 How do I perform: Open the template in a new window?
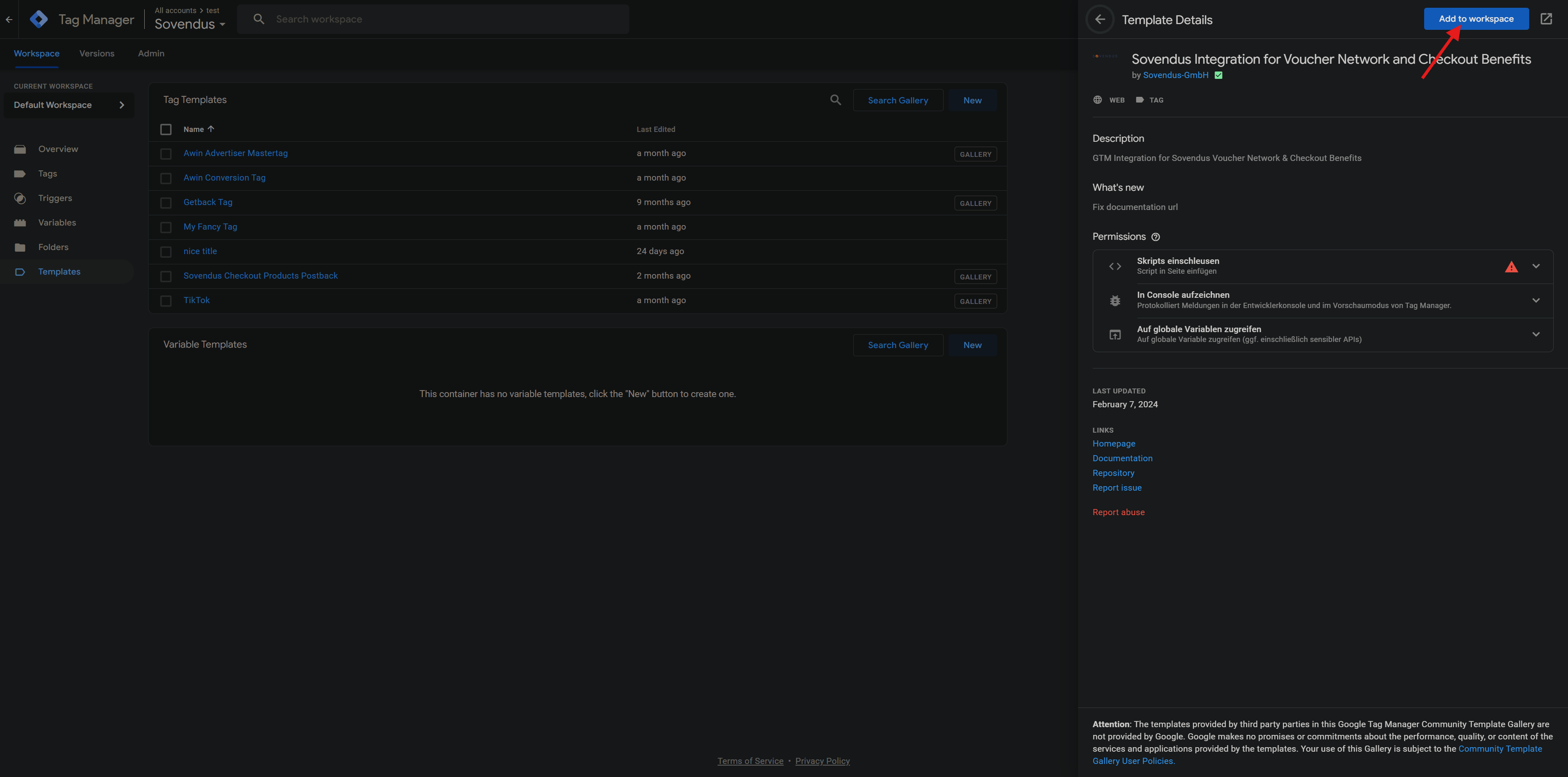tap(1546, 19)
